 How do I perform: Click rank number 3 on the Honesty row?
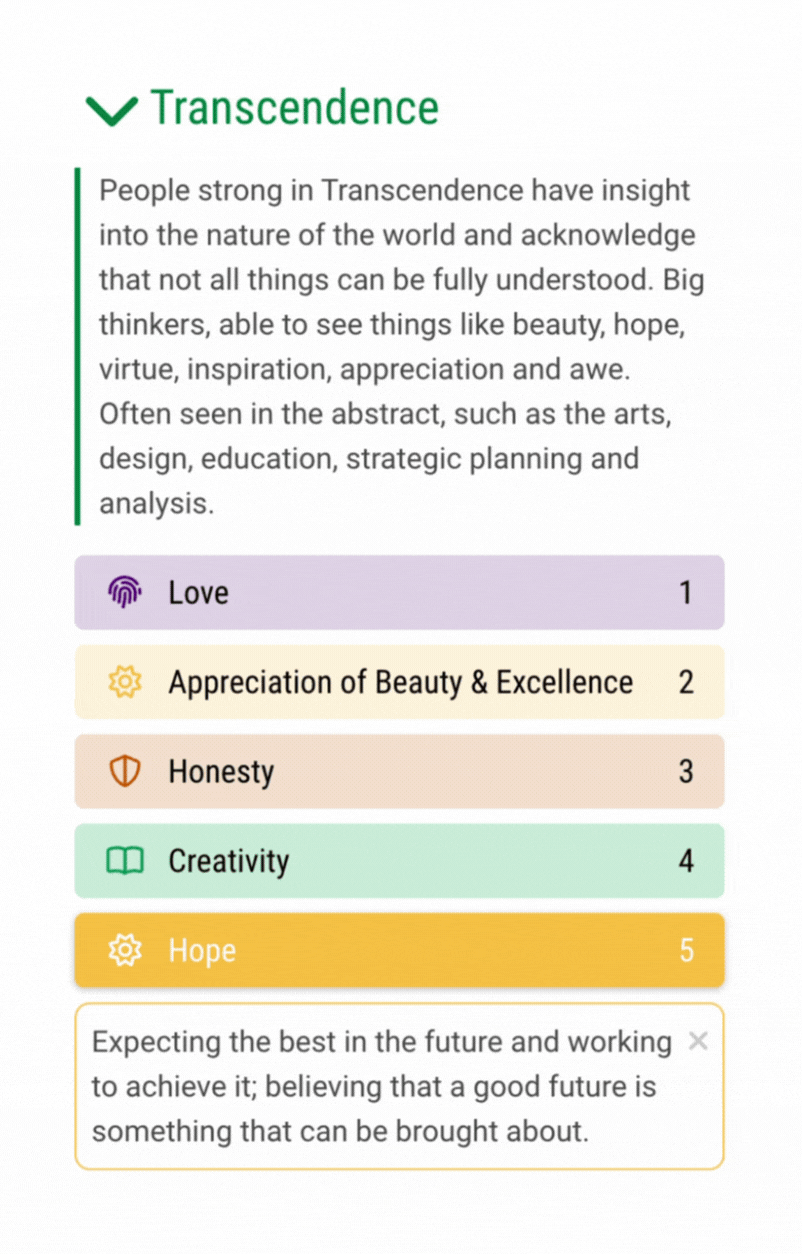point(685,771)
